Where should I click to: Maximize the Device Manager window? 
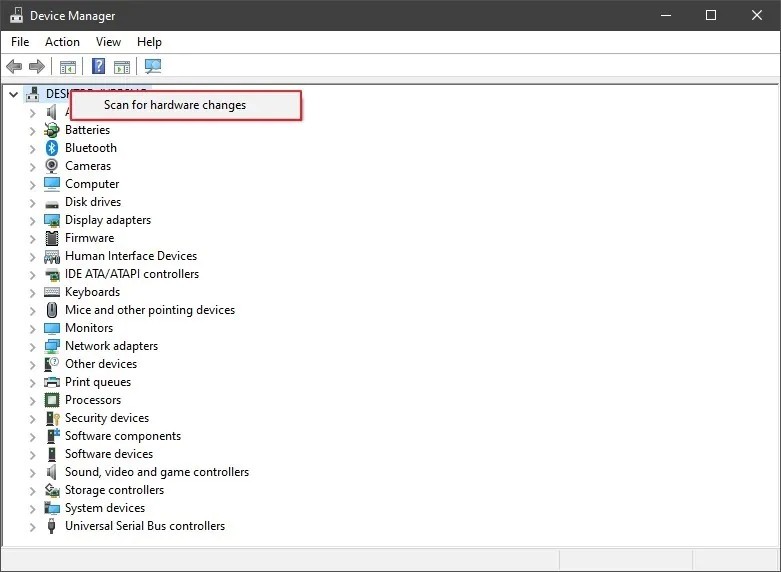click(711, 15)
